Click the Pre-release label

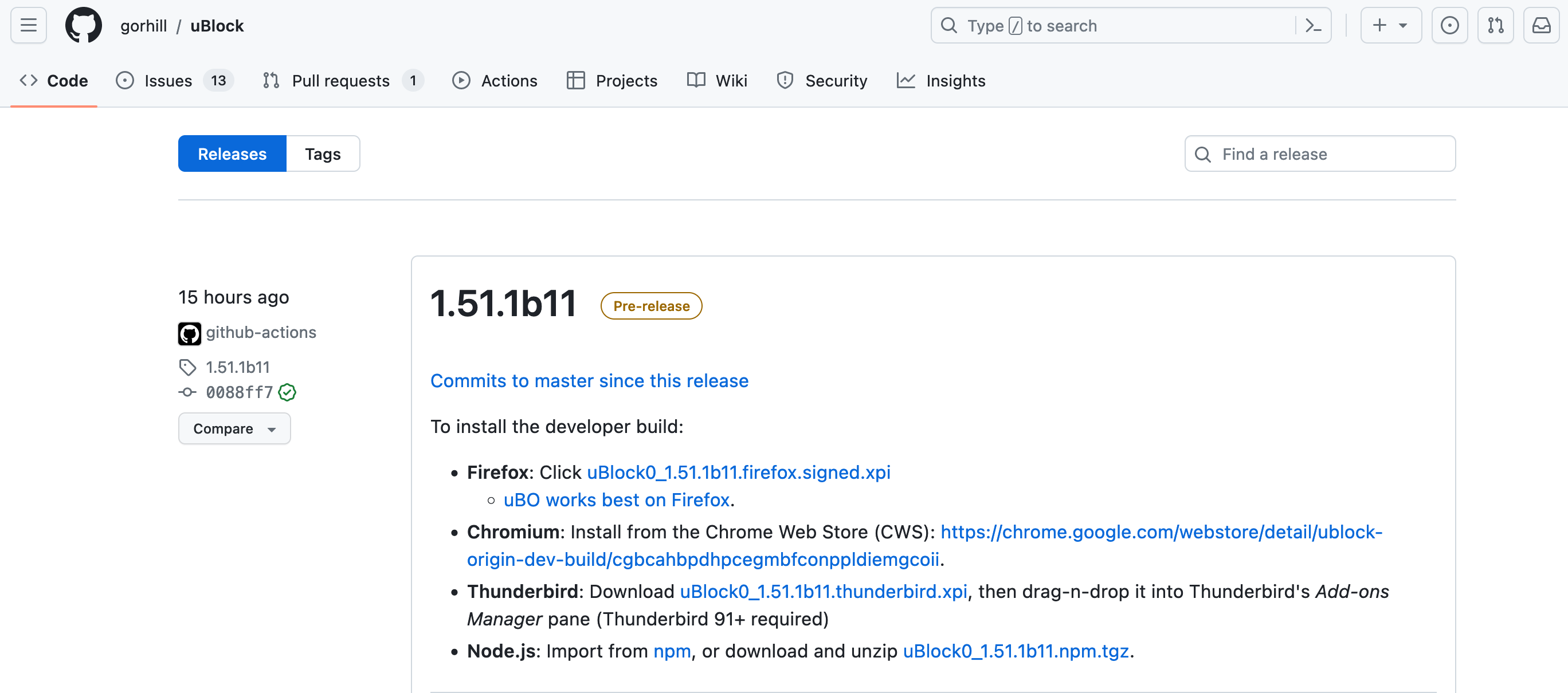(651, 305)
